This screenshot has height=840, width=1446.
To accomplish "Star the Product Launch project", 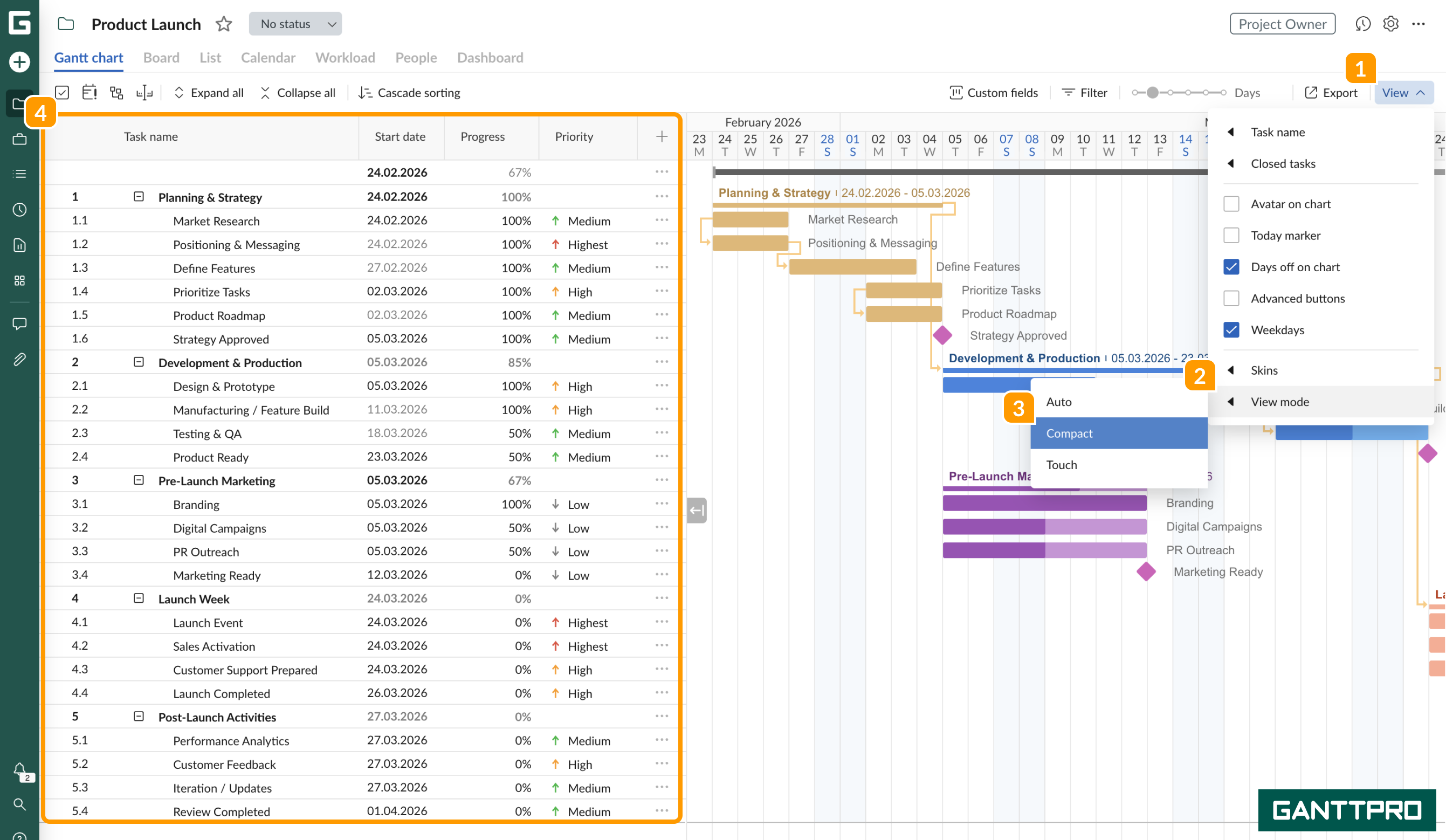I will pyautogui.click(x=224, y=24).
